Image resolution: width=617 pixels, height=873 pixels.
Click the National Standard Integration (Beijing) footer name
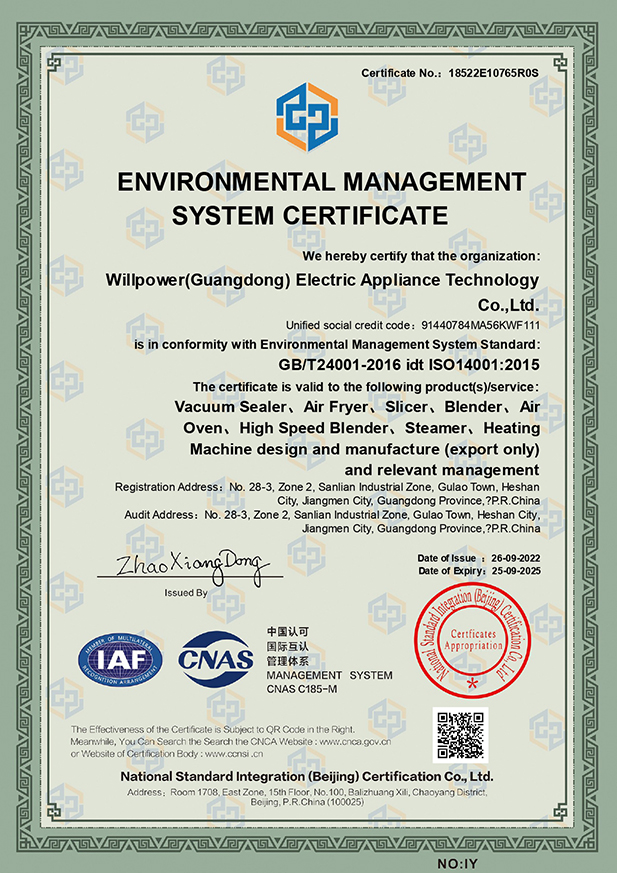coord(307,776)
